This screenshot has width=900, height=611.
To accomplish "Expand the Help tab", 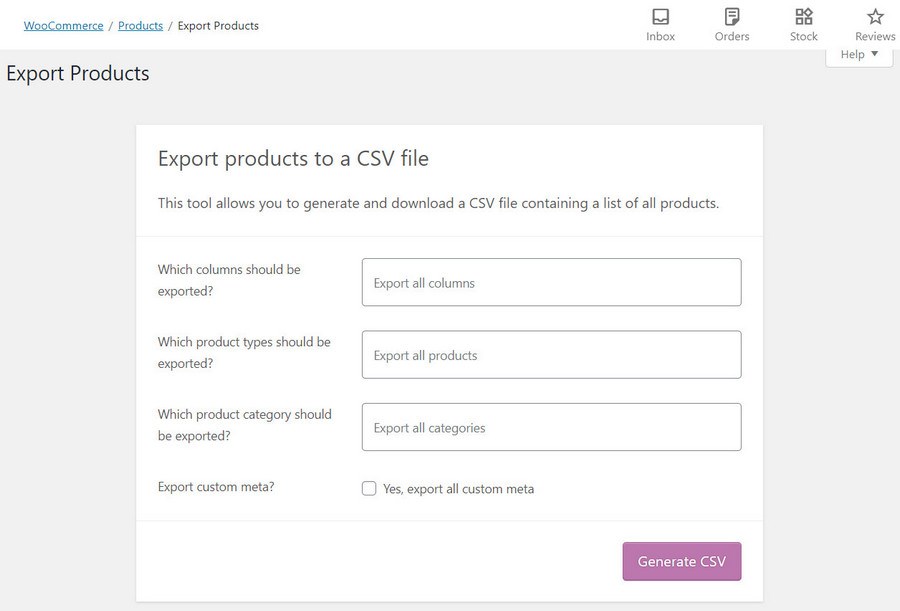I will click(x=858, y=55).
